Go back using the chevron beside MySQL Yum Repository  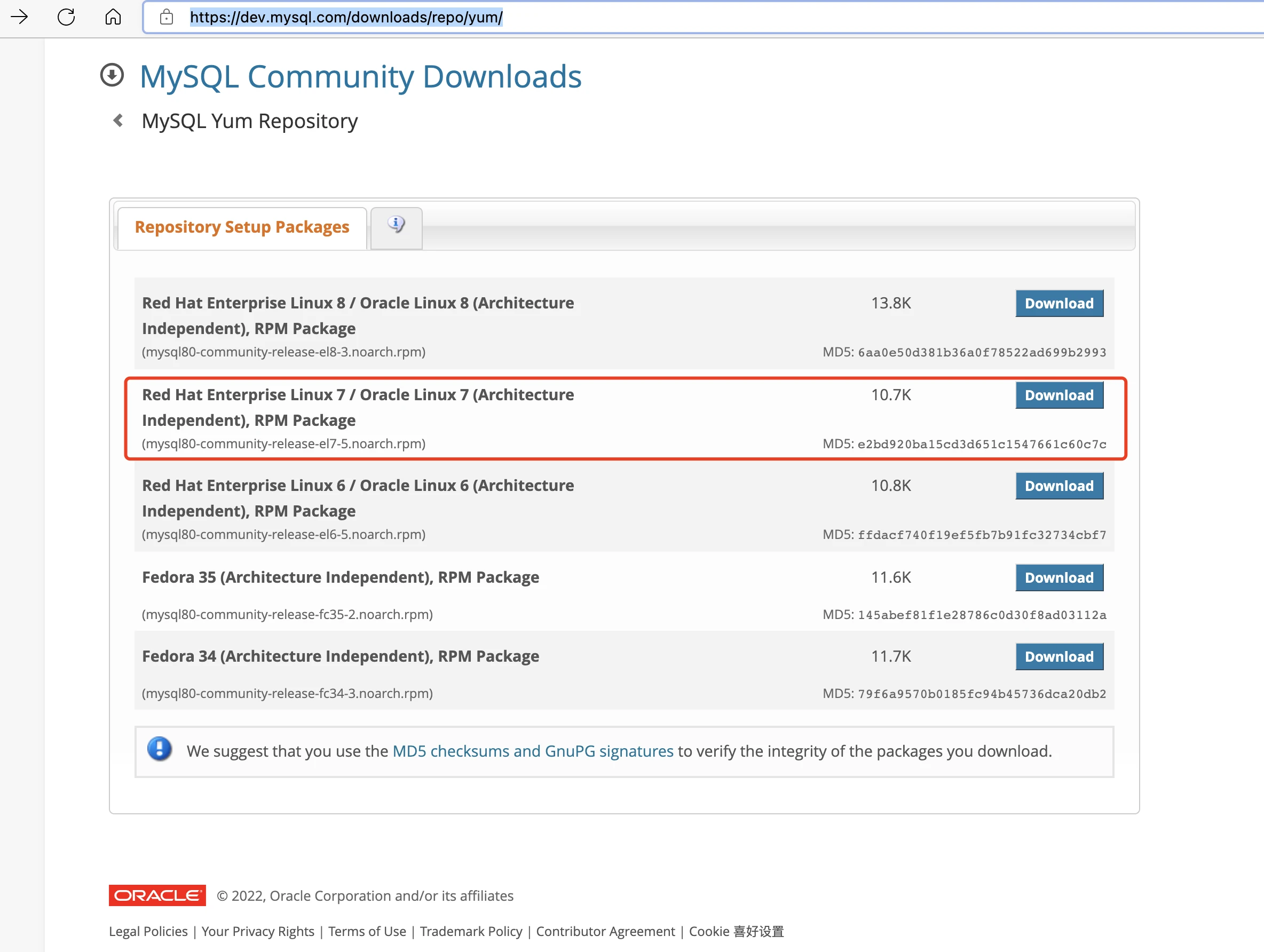(118, 120)
